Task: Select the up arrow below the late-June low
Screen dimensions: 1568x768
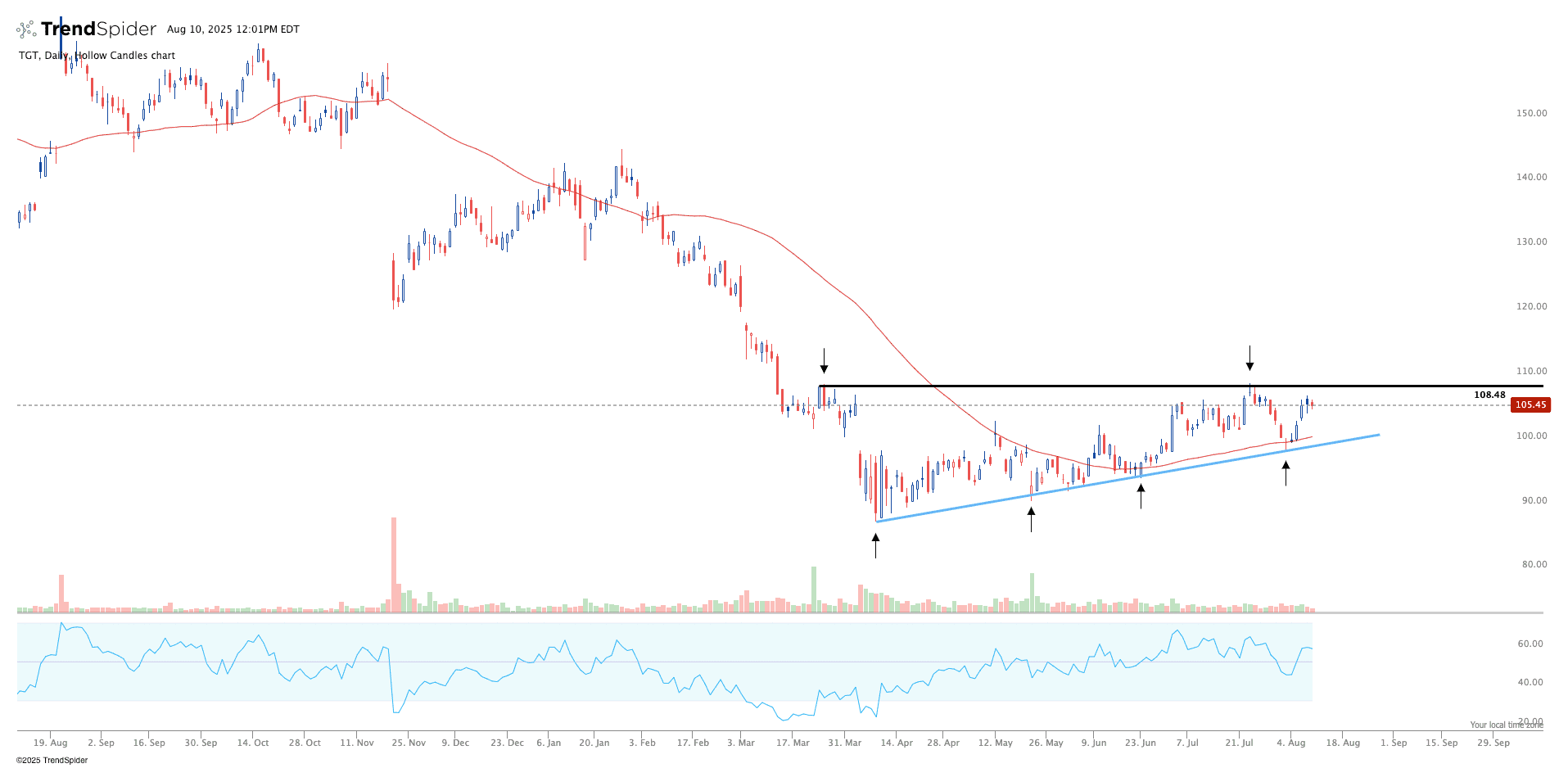Action: click(1141, 495)
